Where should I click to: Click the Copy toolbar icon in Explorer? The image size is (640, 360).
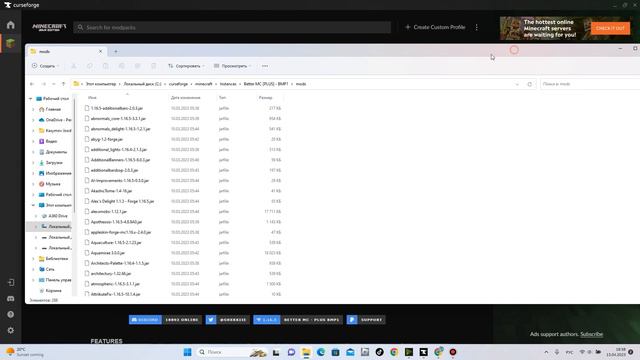point(90,66)
